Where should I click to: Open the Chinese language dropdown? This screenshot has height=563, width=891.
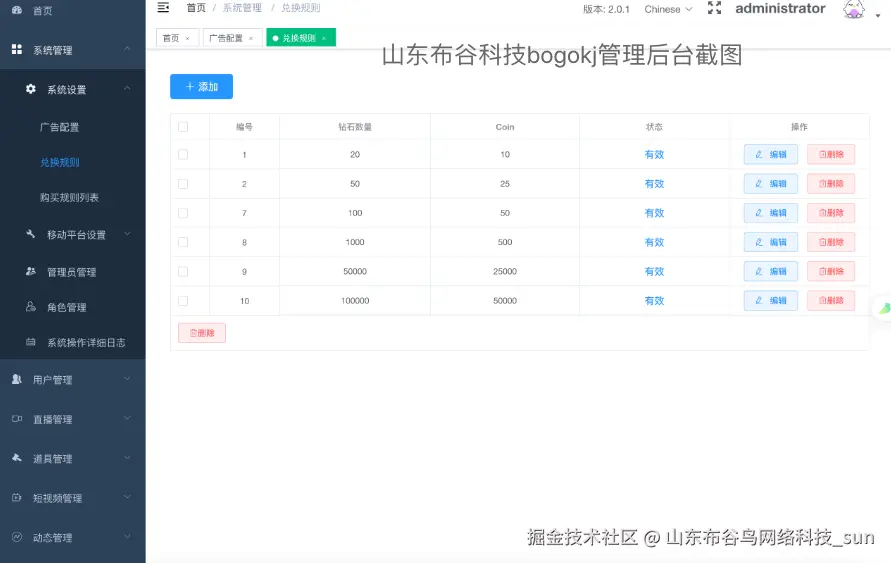click(x=668, y=9)
